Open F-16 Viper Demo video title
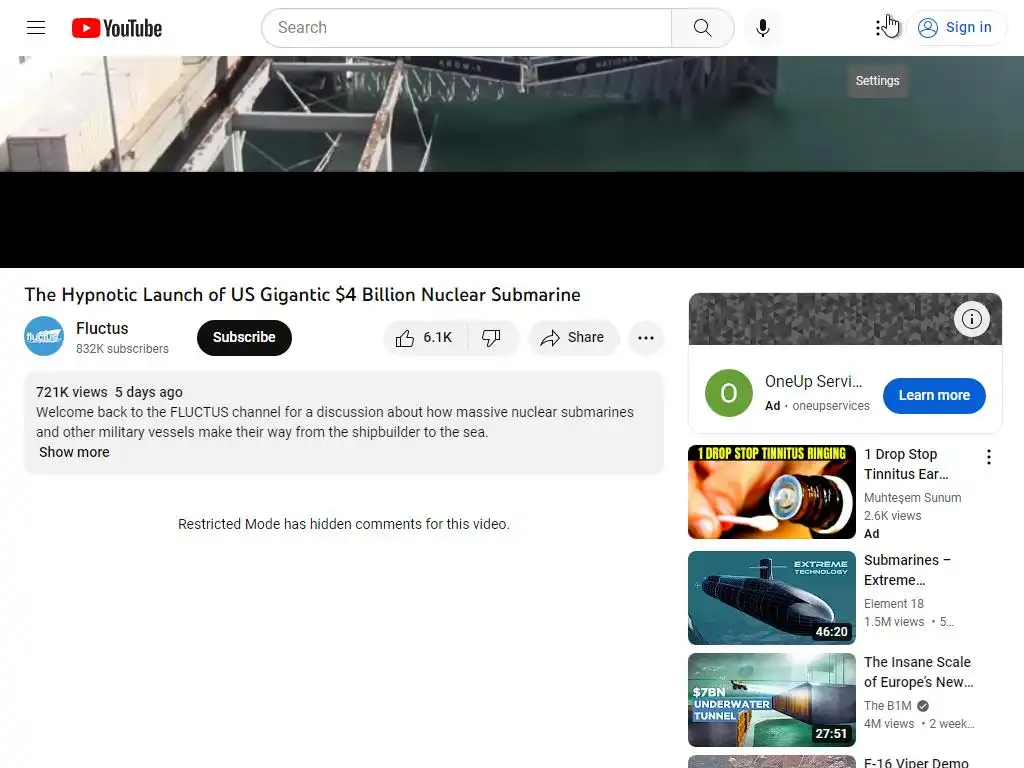 tap(916, 761)
